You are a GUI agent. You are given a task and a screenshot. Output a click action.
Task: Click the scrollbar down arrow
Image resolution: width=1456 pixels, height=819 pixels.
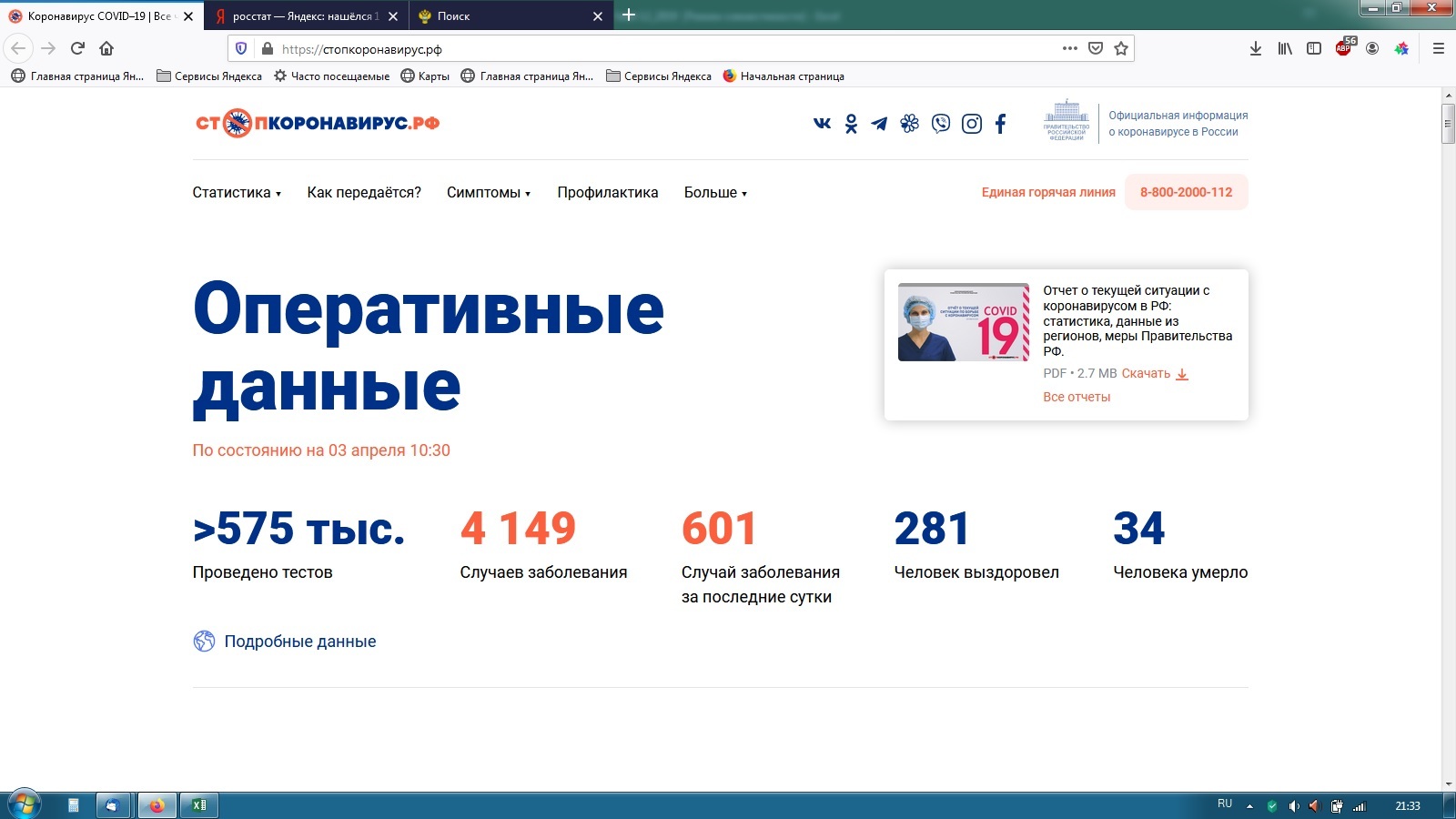tap(1448, 784)
